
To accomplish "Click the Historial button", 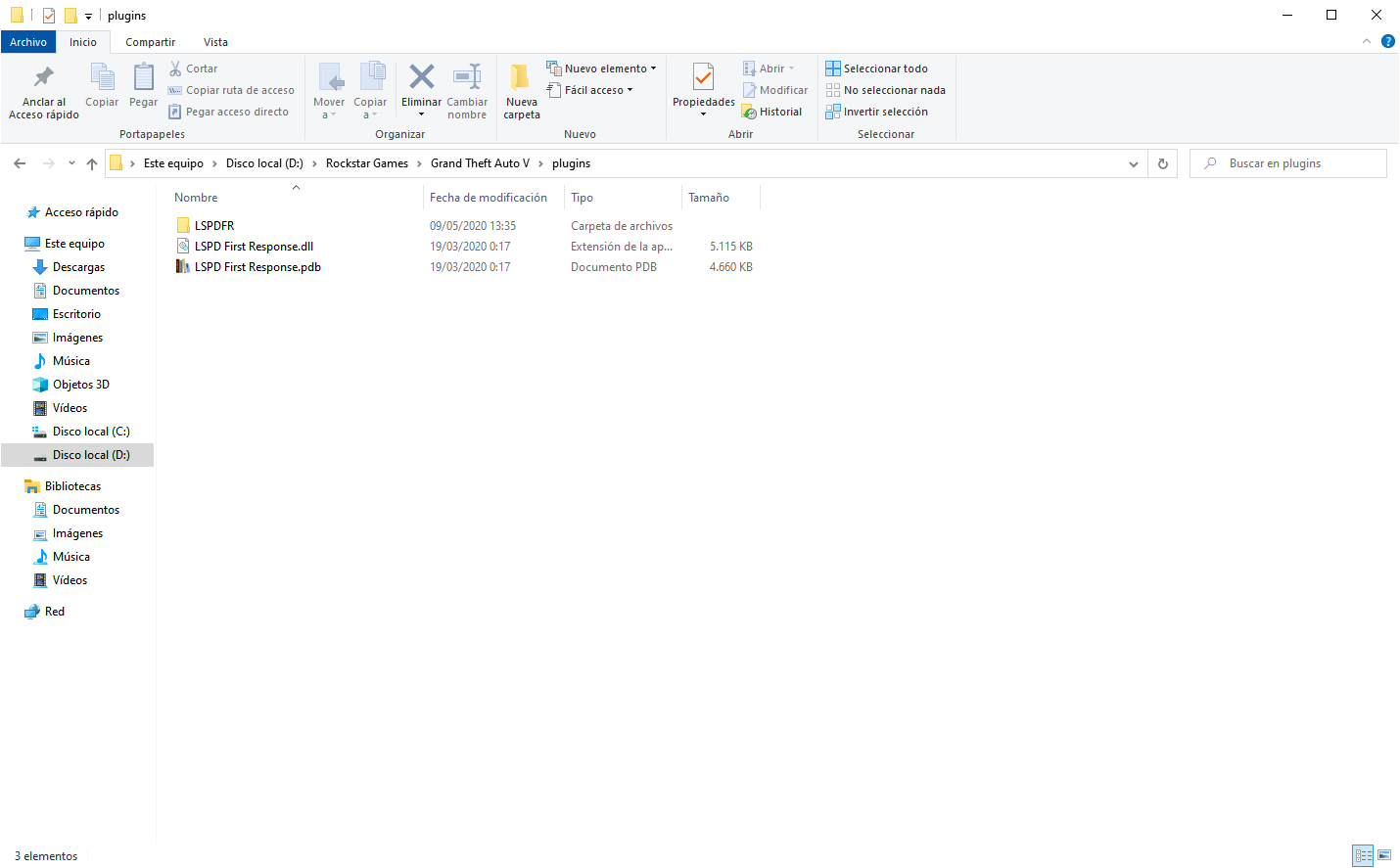I will tap(772, 112).
